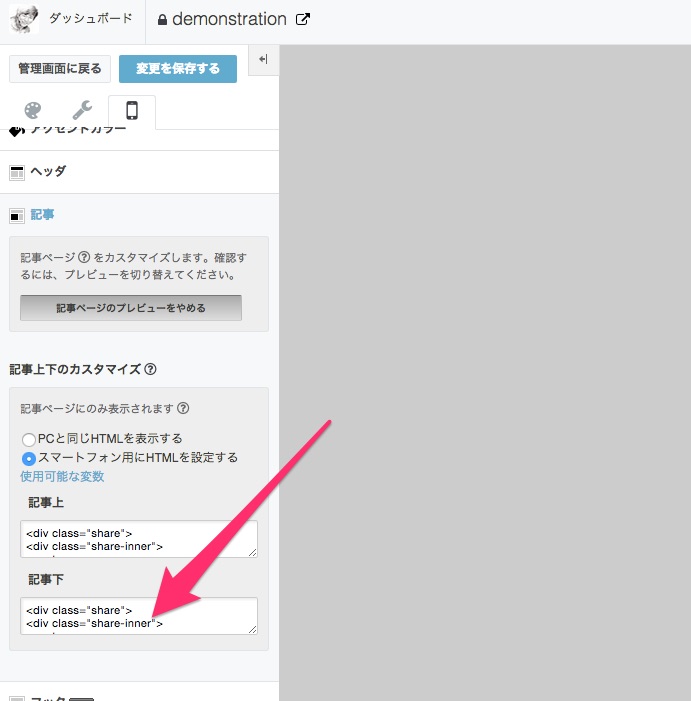Image resolution: width=691 pixels, height=701 pixels.
Task: Expand the ヘッダ section
Action: coord(139,172)
